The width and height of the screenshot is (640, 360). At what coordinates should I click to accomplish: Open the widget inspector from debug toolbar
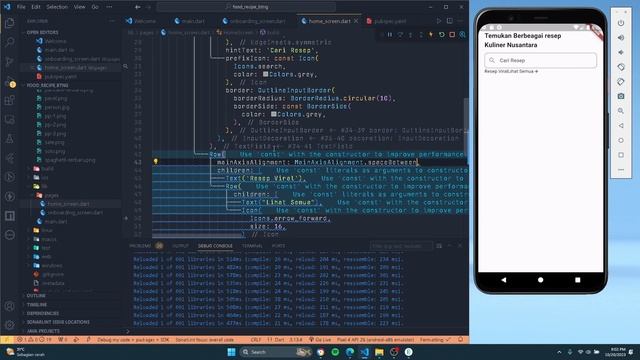click(x=462, y=35)
